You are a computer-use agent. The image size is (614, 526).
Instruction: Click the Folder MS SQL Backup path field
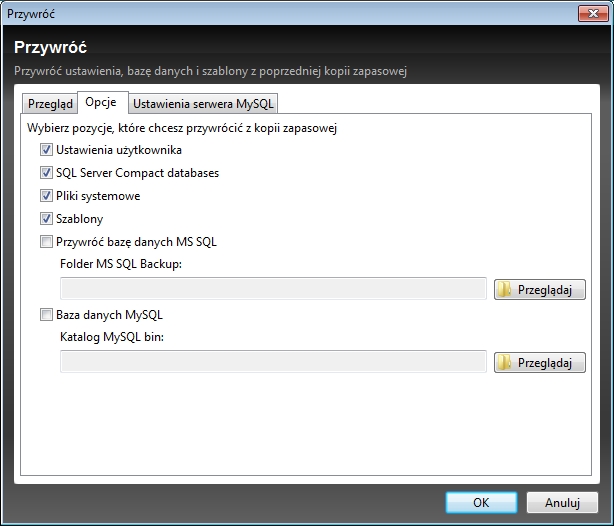click(x=273, y=290)
